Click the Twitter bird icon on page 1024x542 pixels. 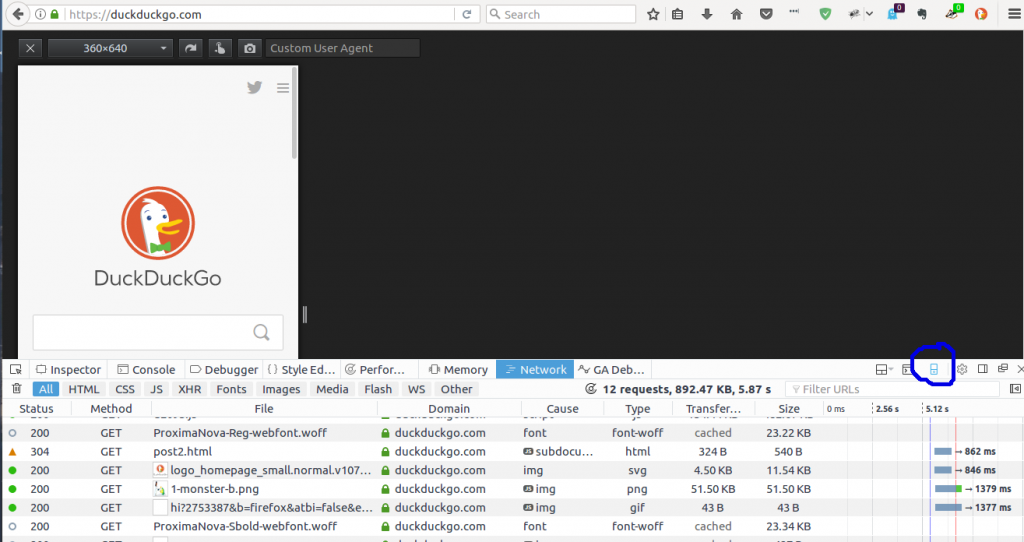255,87
